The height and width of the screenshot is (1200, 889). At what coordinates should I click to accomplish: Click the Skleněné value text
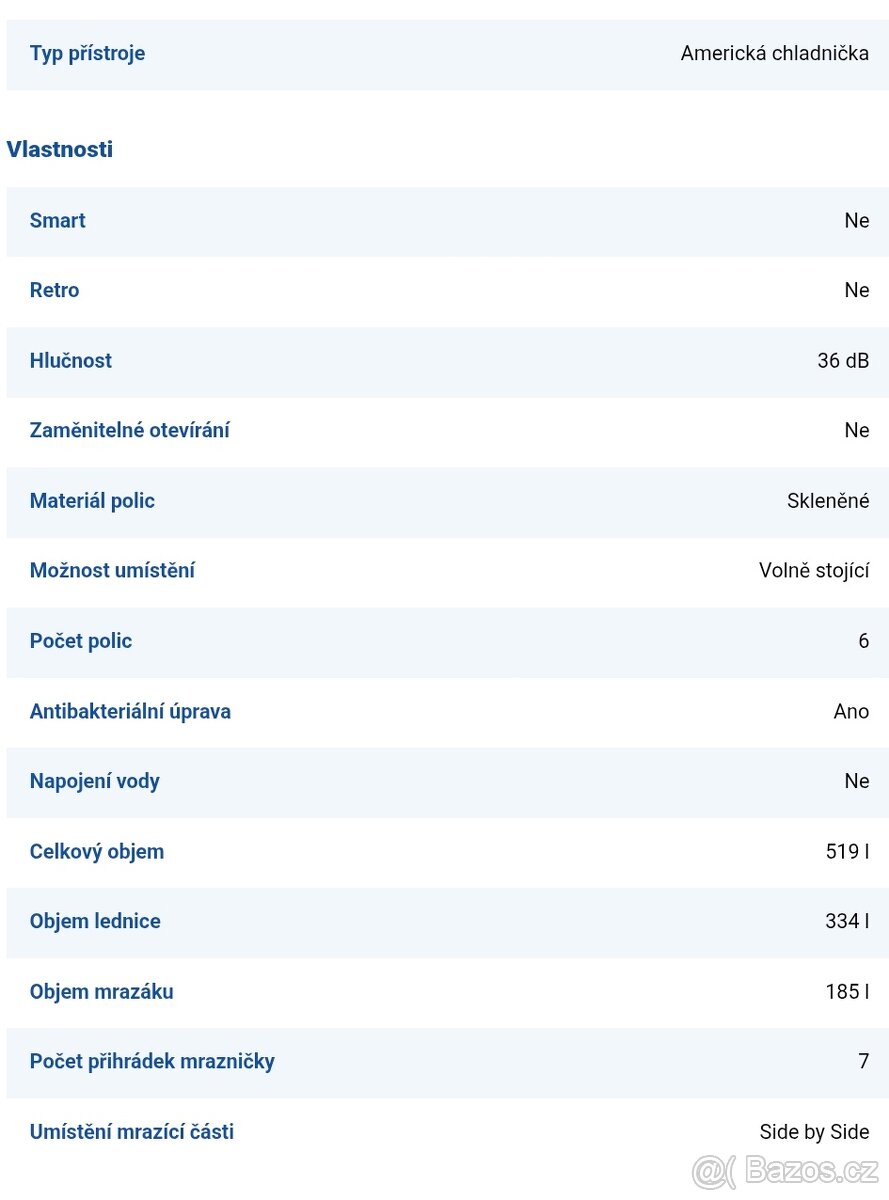pos(828,501)
